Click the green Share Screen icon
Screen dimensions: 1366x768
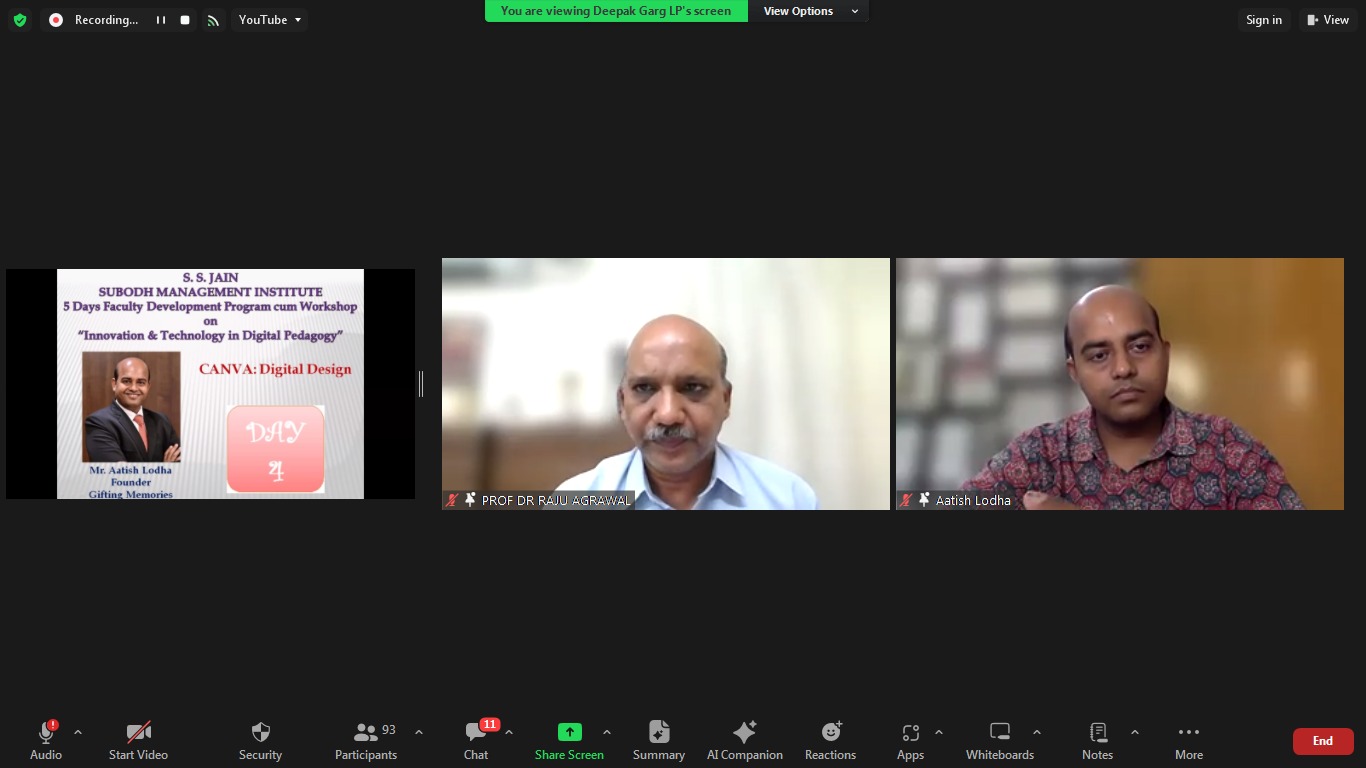569,732
